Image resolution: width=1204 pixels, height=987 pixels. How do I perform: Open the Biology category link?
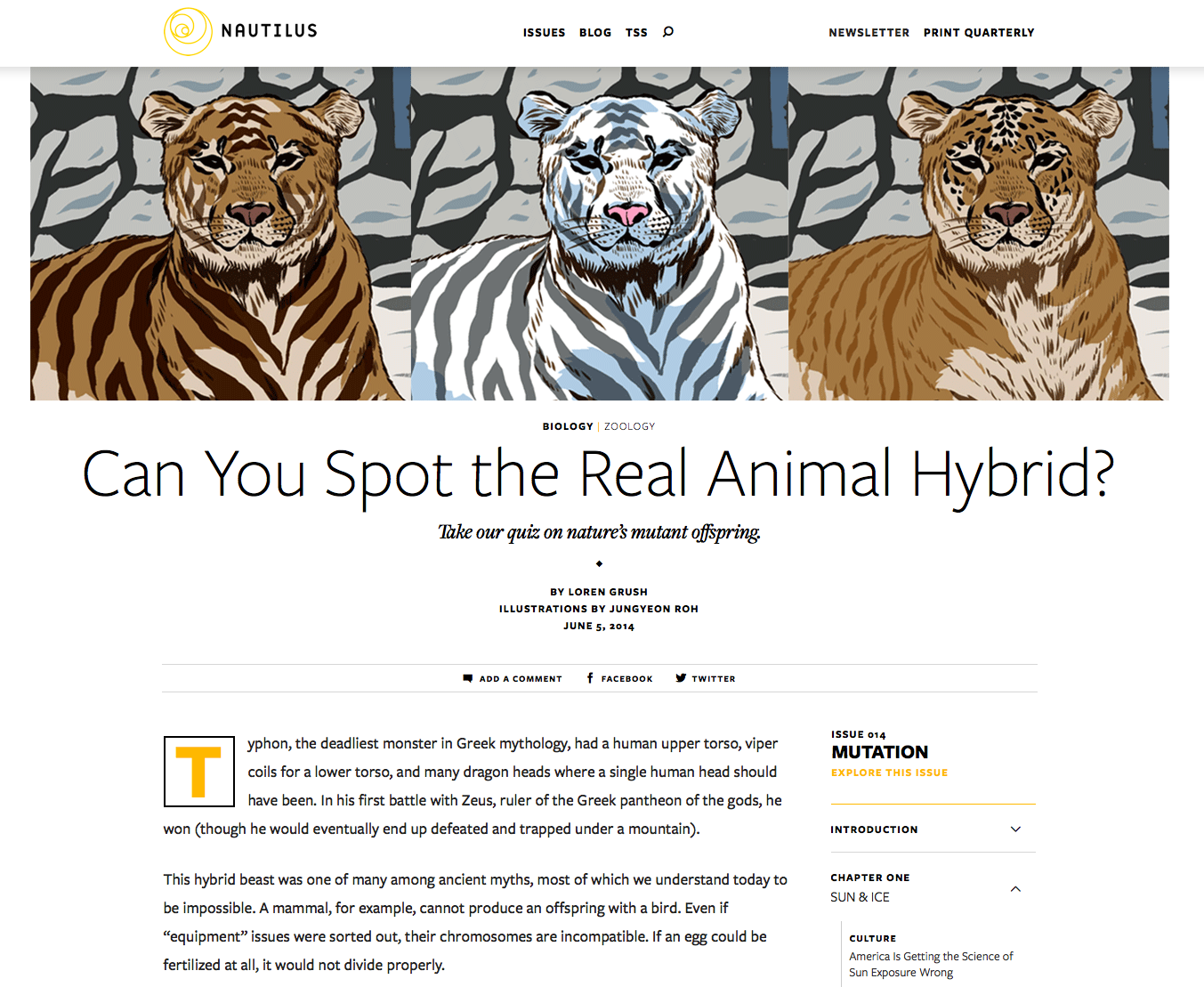pyautogui.click(x=568, y=426)
